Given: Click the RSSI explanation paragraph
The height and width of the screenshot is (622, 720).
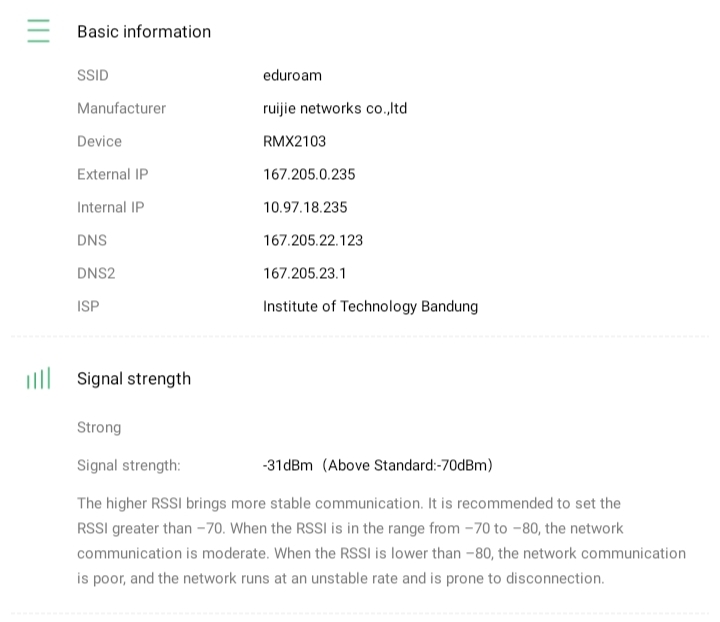Looking at the screenshot, I should [380, 541].
